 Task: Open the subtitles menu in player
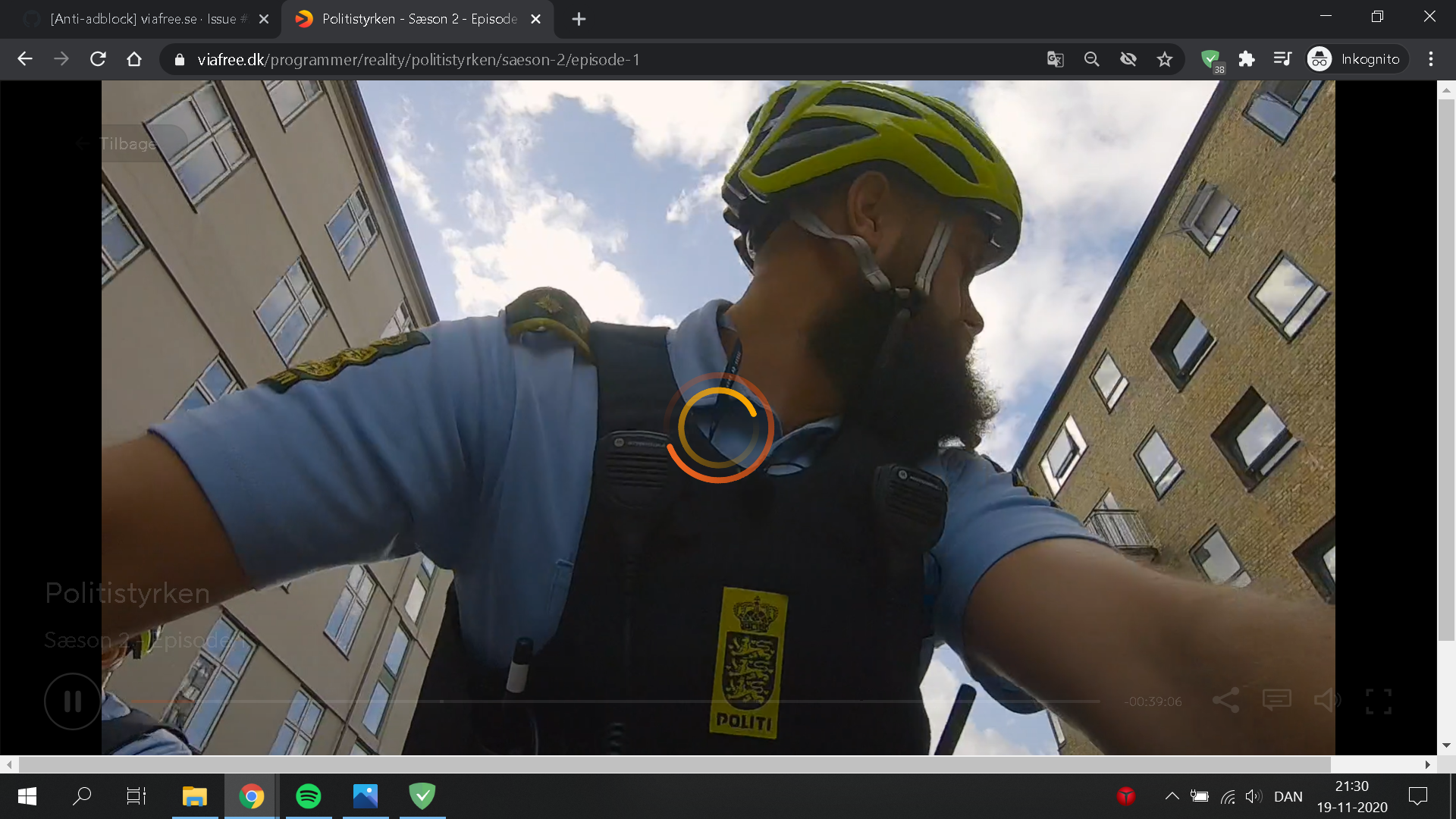click(1276, 700)
